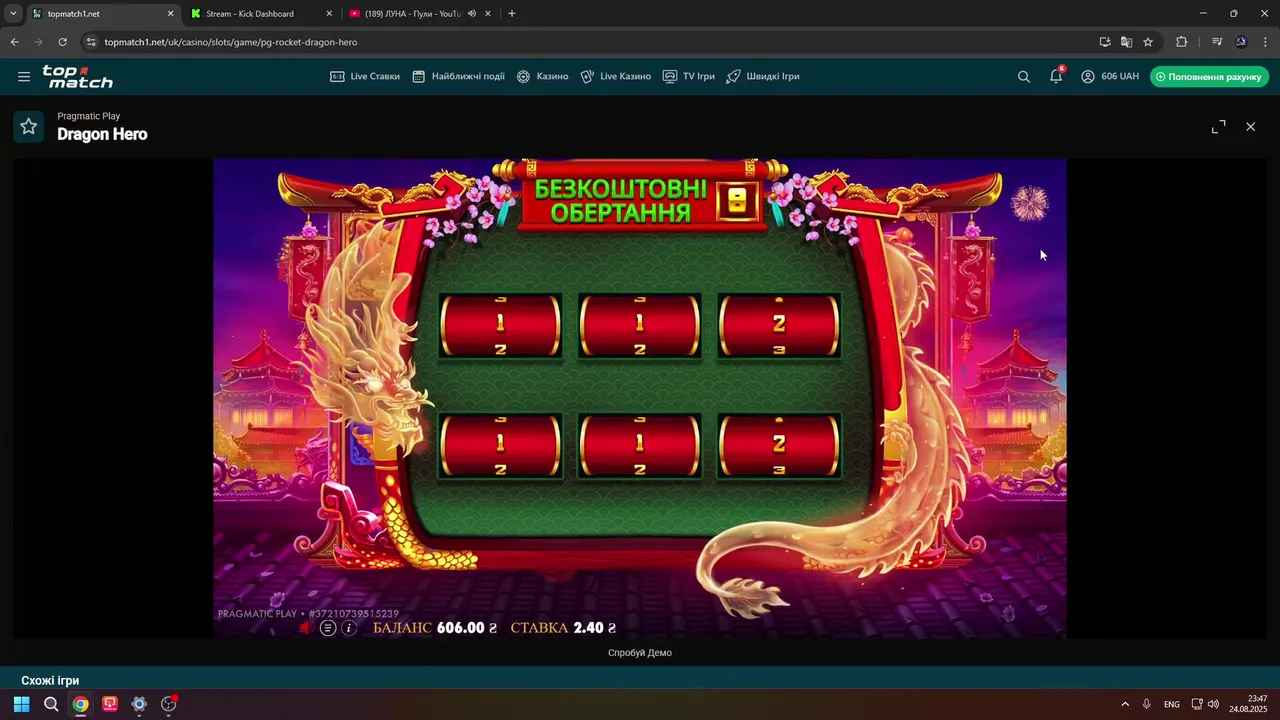The width and height of the screenshot is (1280, 720).
Task: Open Chrome extensions puzzle icon
Action: coord(1181,42)
